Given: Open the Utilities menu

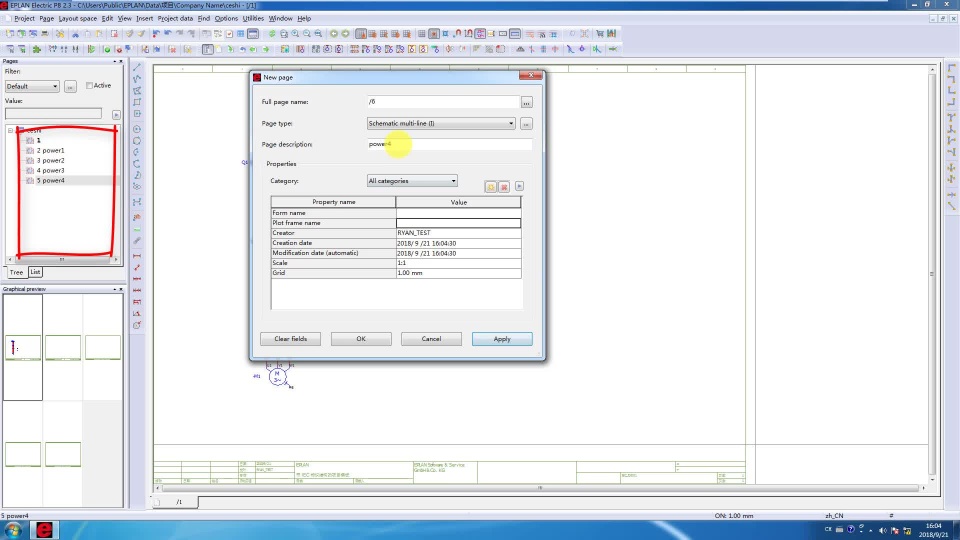Looking at the screenshot, I should coord(253,18).
